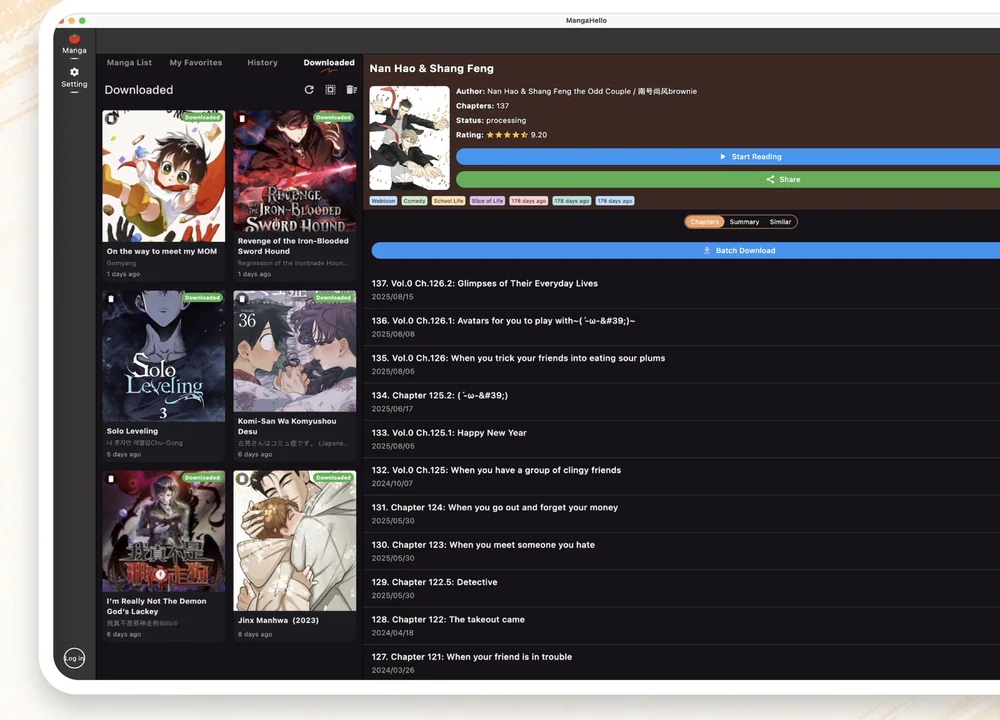Screen dimensions: 1000x720
Task: Select the Downloaded tab
Action: tap(328, 62)
